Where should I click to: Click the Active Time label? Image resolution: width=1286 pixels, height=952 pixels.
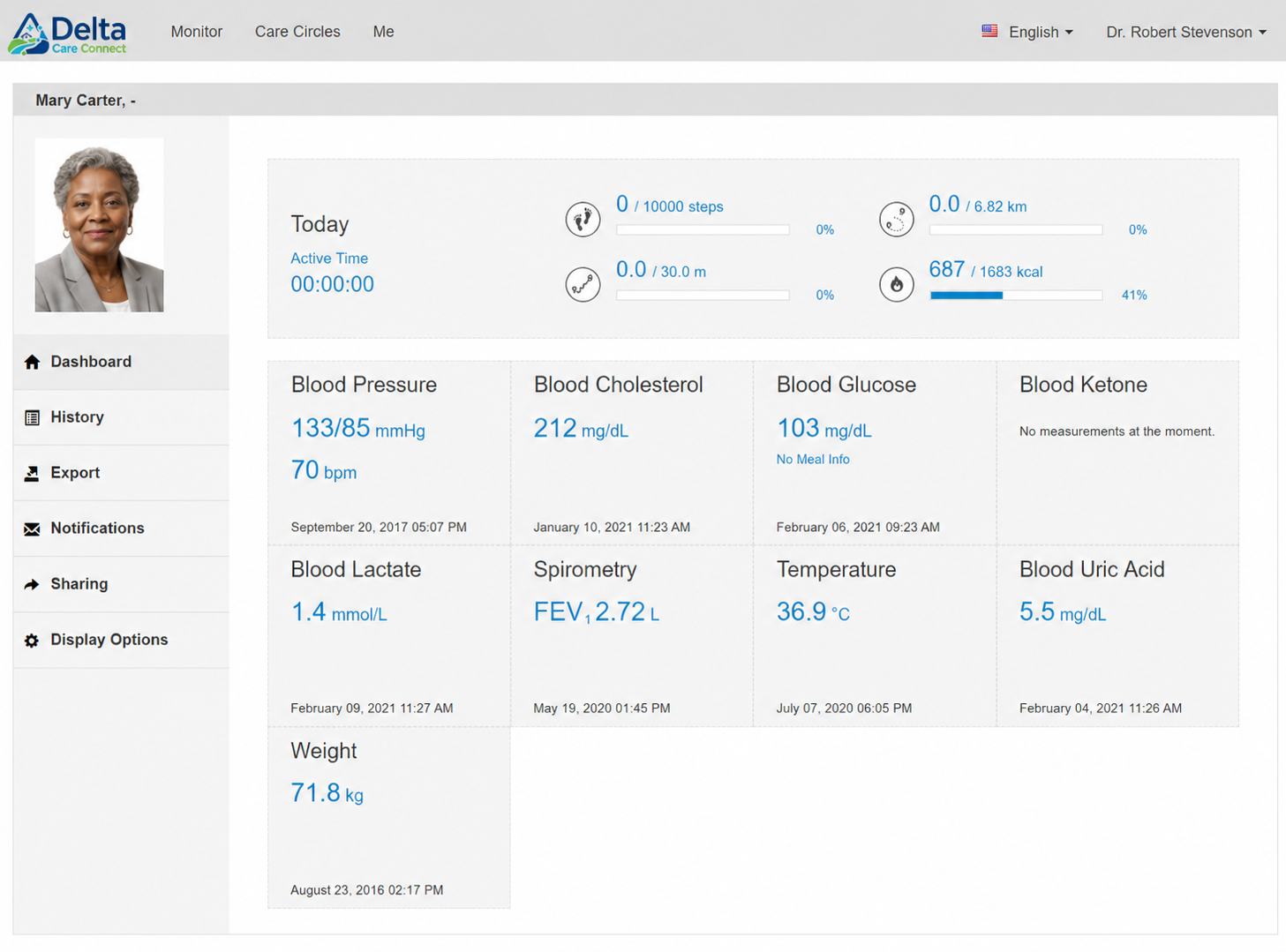tap(329, 259)
